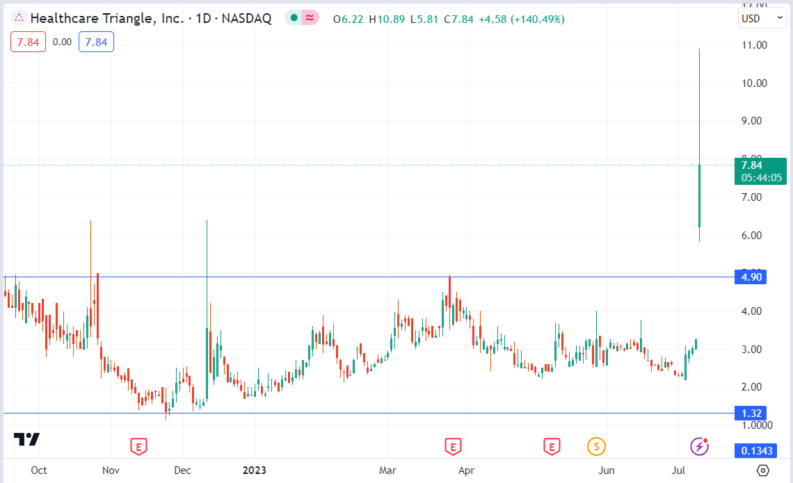Viewport: 793px width, 483px height.
Task: Click the purple lightning event icon in July
Action: 700,445
